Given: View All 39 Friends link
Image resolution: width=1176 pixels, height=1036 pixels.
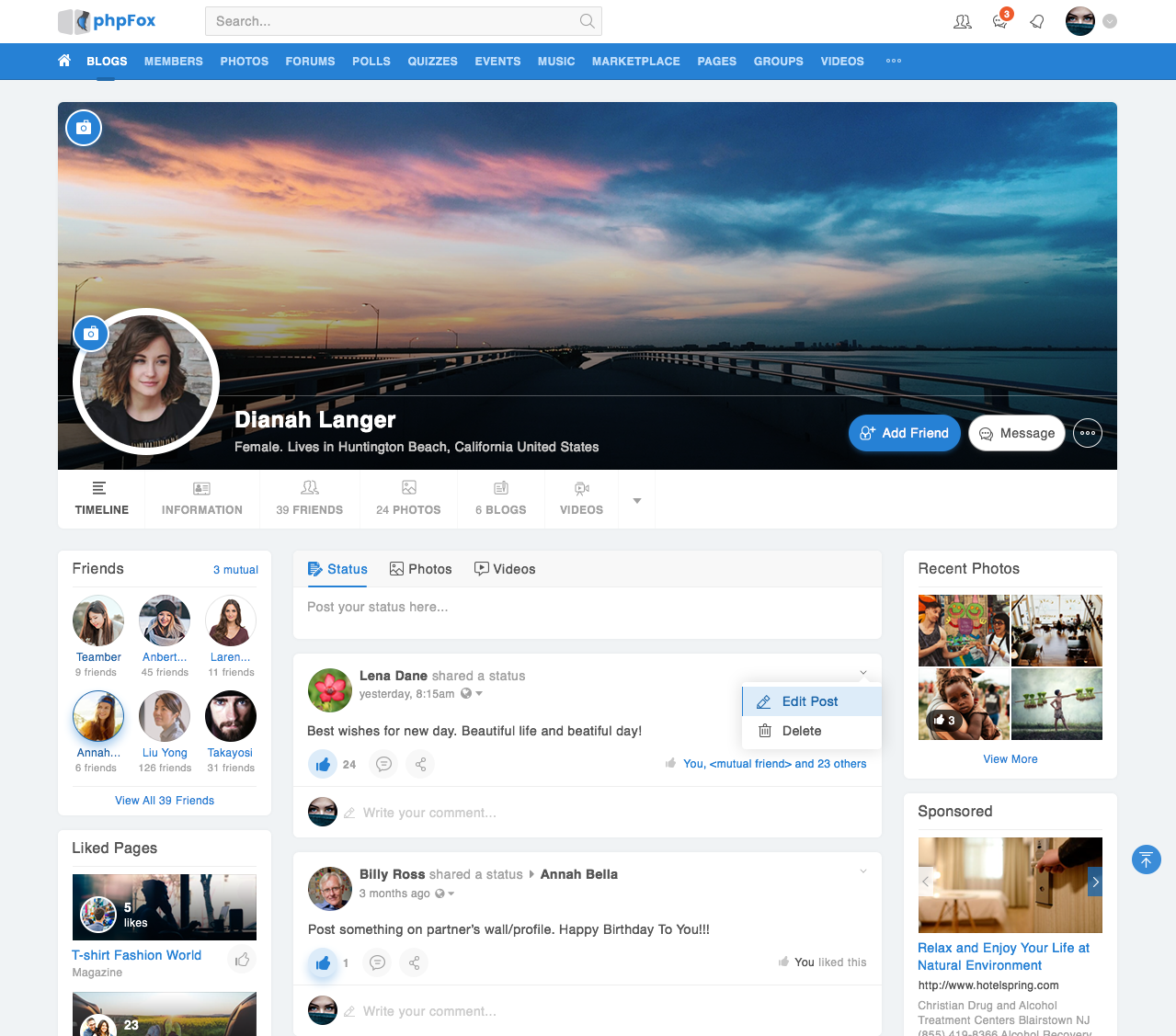Looking at the screenshot, I should pos(164,800).
